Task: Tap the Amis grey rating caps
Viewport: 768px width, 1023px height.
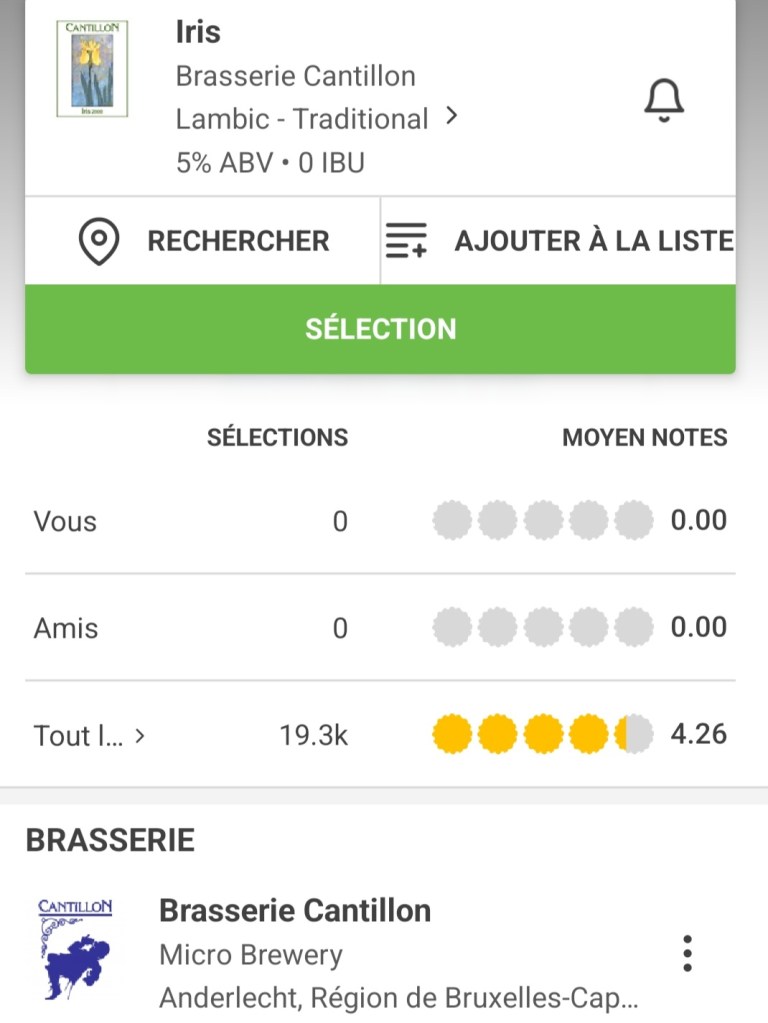Action: click(542, 628)
